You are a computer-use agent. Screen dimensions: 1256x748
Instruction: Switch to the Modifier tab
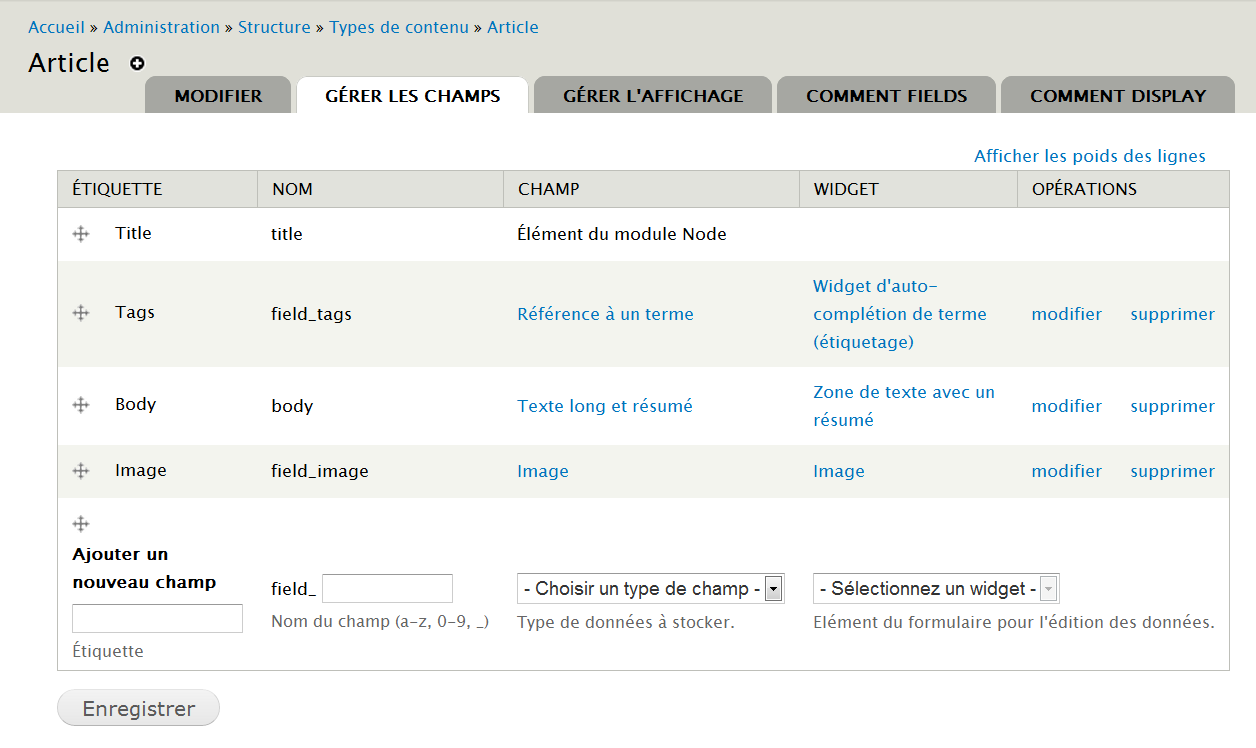(218, 96)
